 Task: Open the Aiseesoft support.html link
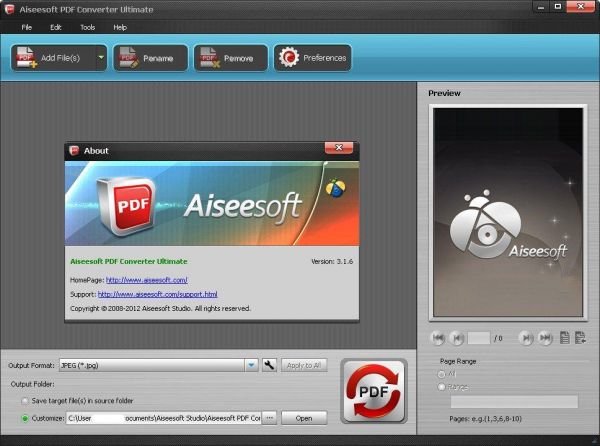(x=157, y=294)
